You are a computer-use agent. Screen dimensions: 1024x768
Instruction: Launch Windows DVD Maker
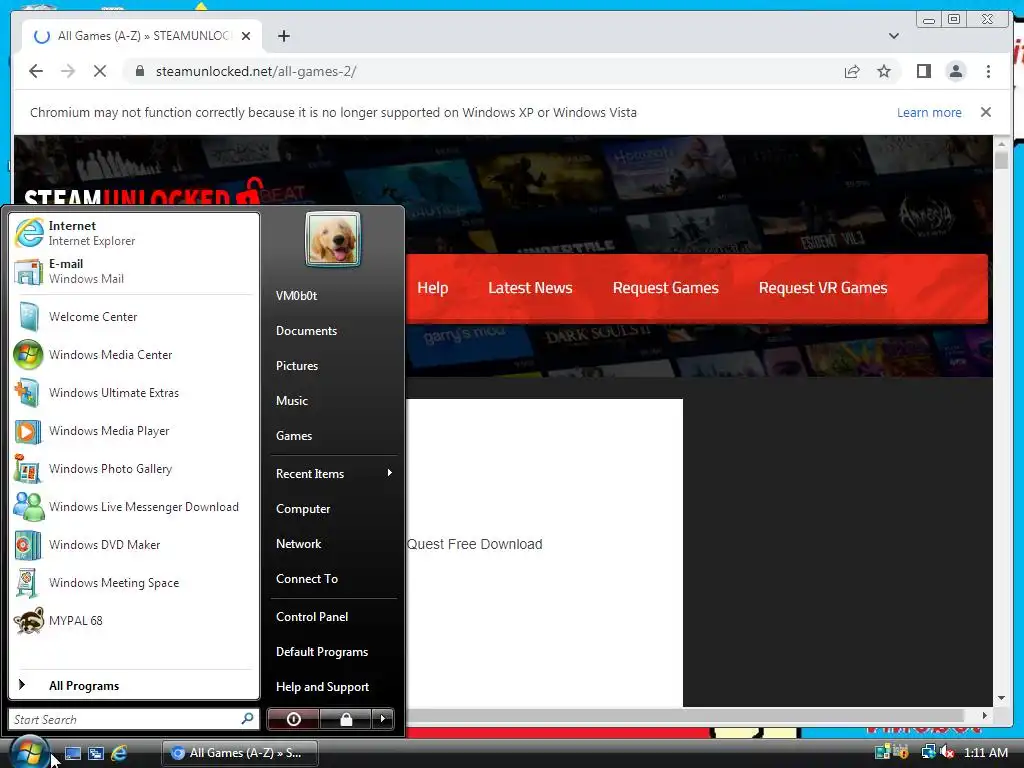click(134, 545)
